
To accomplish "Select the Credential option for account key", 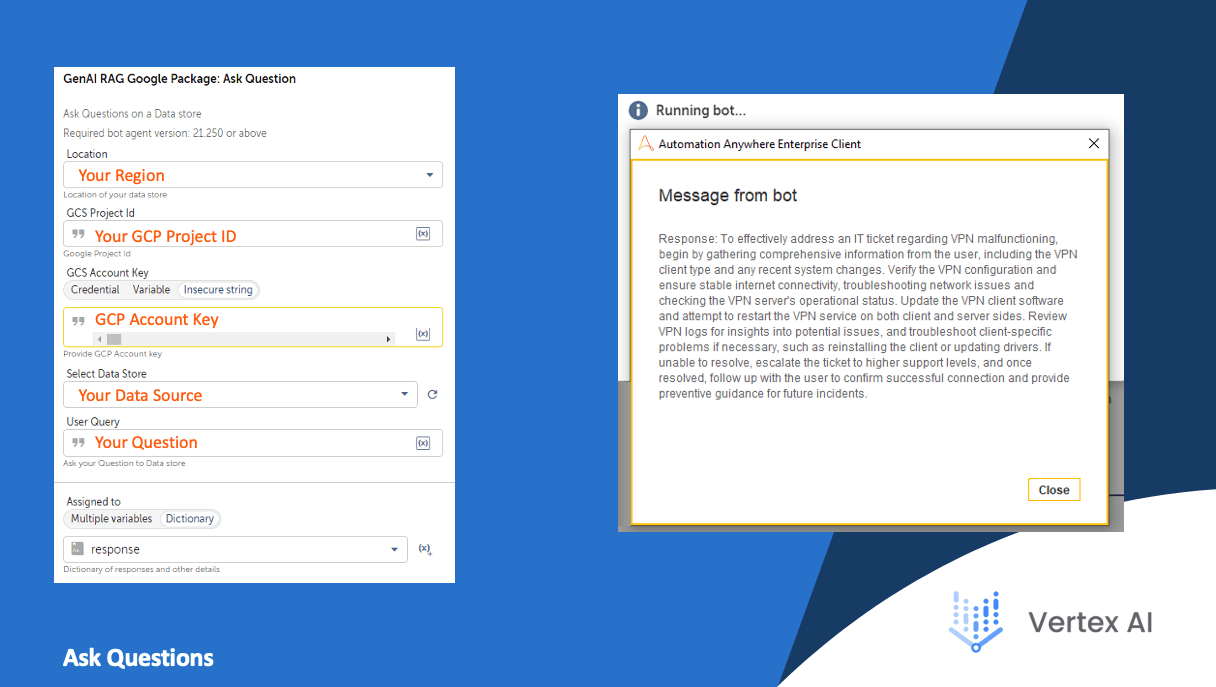I will point(95,290).
